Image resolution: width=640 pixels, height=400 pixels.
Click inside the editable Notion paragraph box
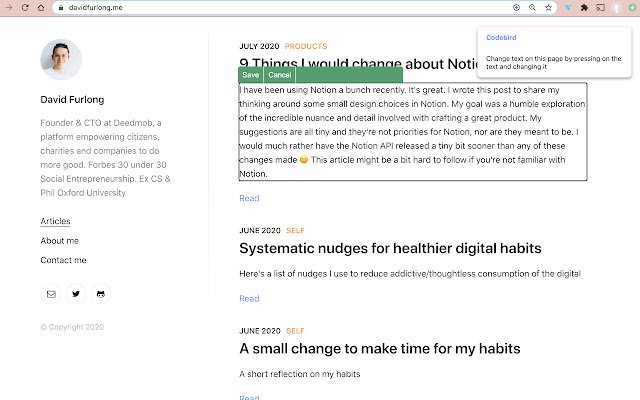pyautogui.click(x=413, y=131)
